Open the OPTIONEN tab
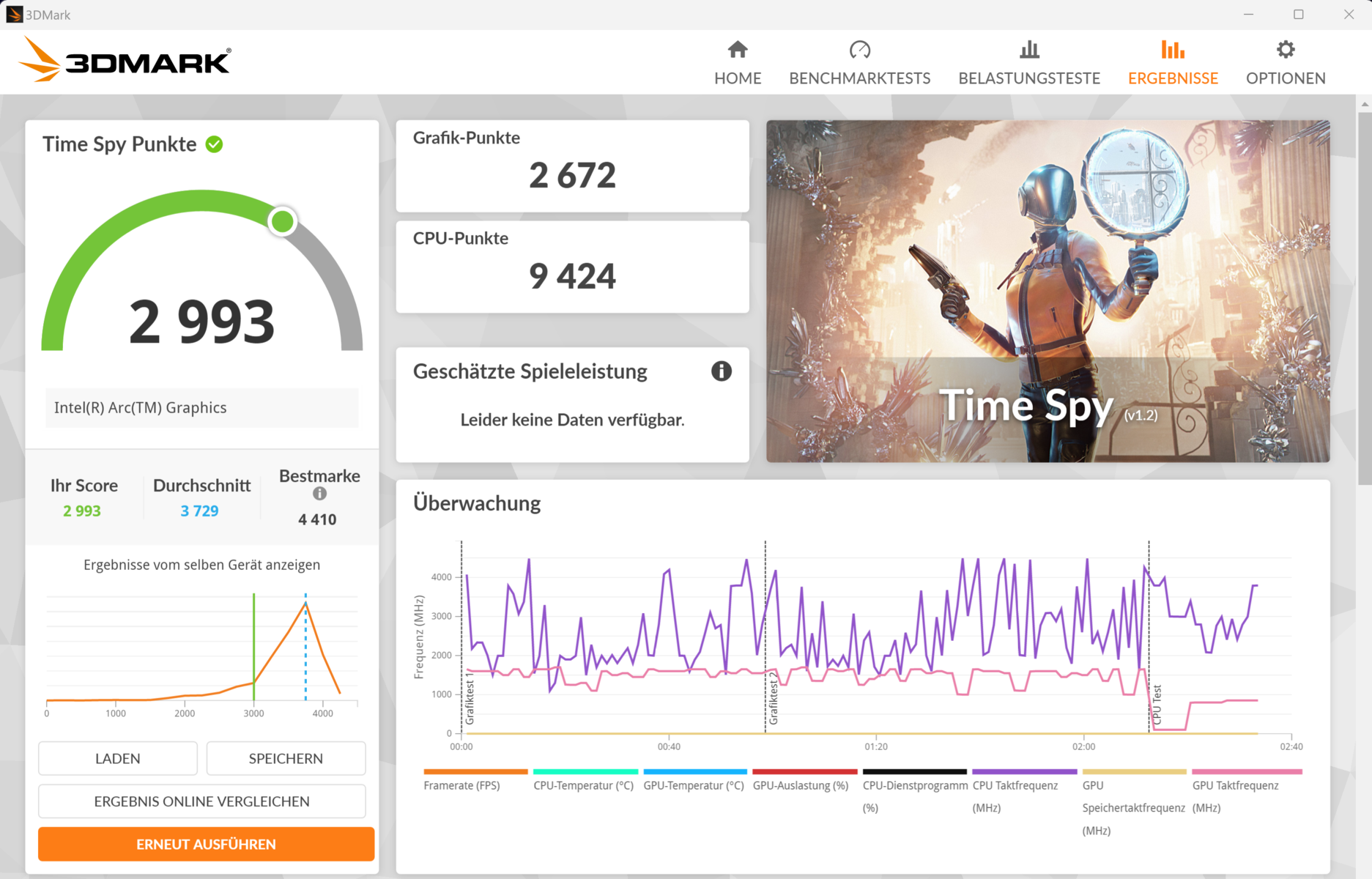The height and width of the screenshot is (879, 1372). pos(1286,63)
